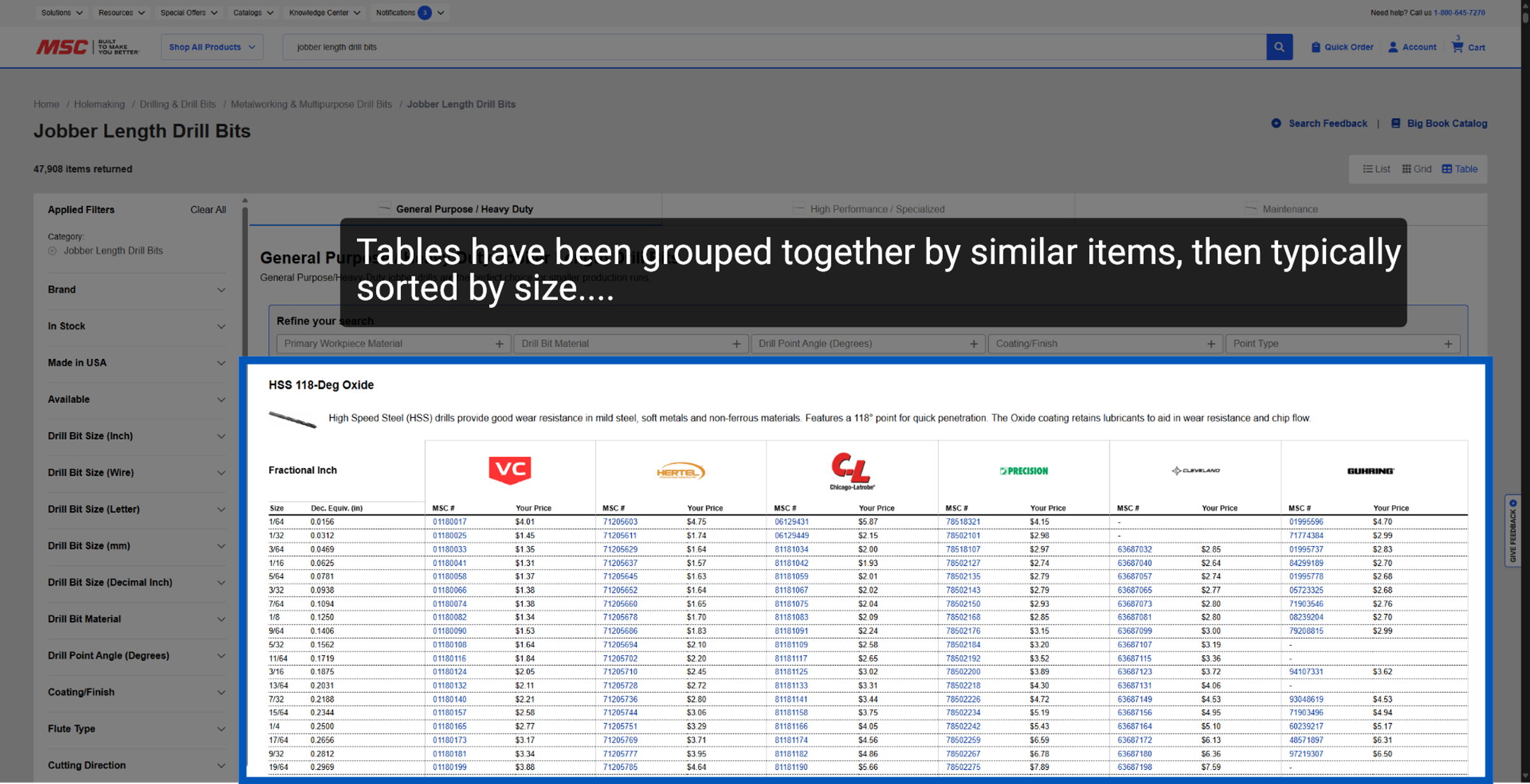This screenshot has height=784, width=1530.
Task: Click the search text field
Action: click(x=775, y=47)
